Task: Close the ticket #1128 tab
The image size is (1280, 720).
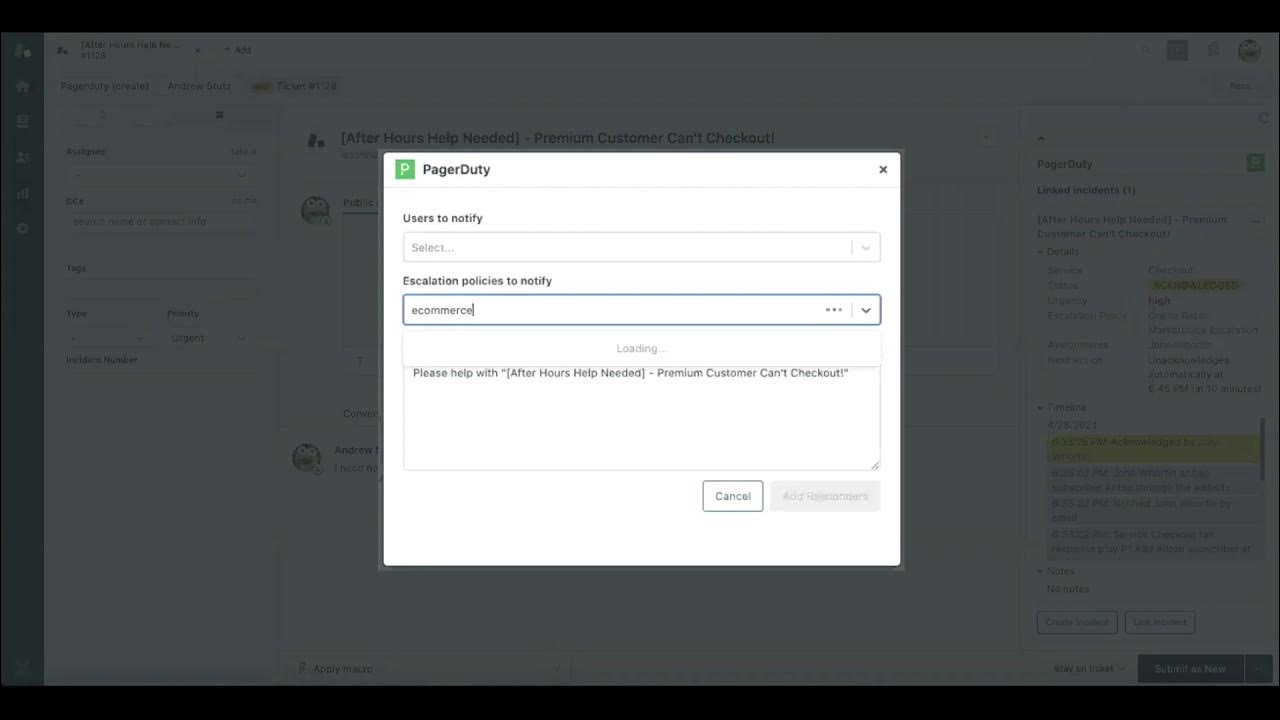Action: click(197, 50)
